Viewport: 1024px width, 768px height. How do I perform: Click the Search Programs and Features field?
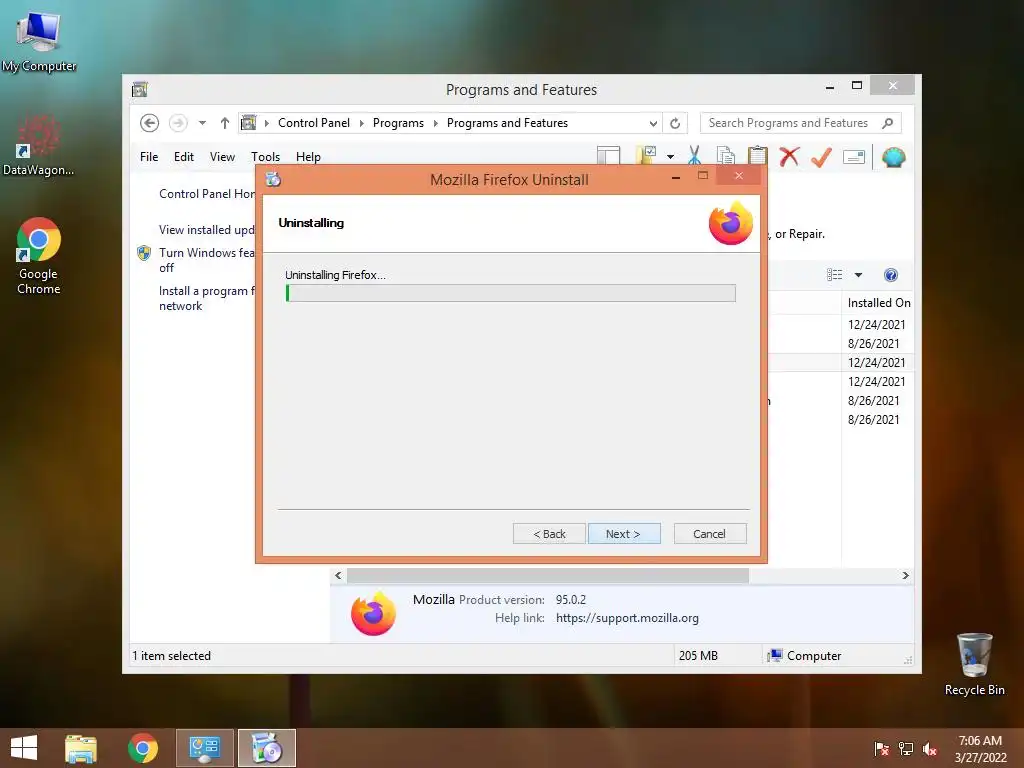tap(801, 123)
